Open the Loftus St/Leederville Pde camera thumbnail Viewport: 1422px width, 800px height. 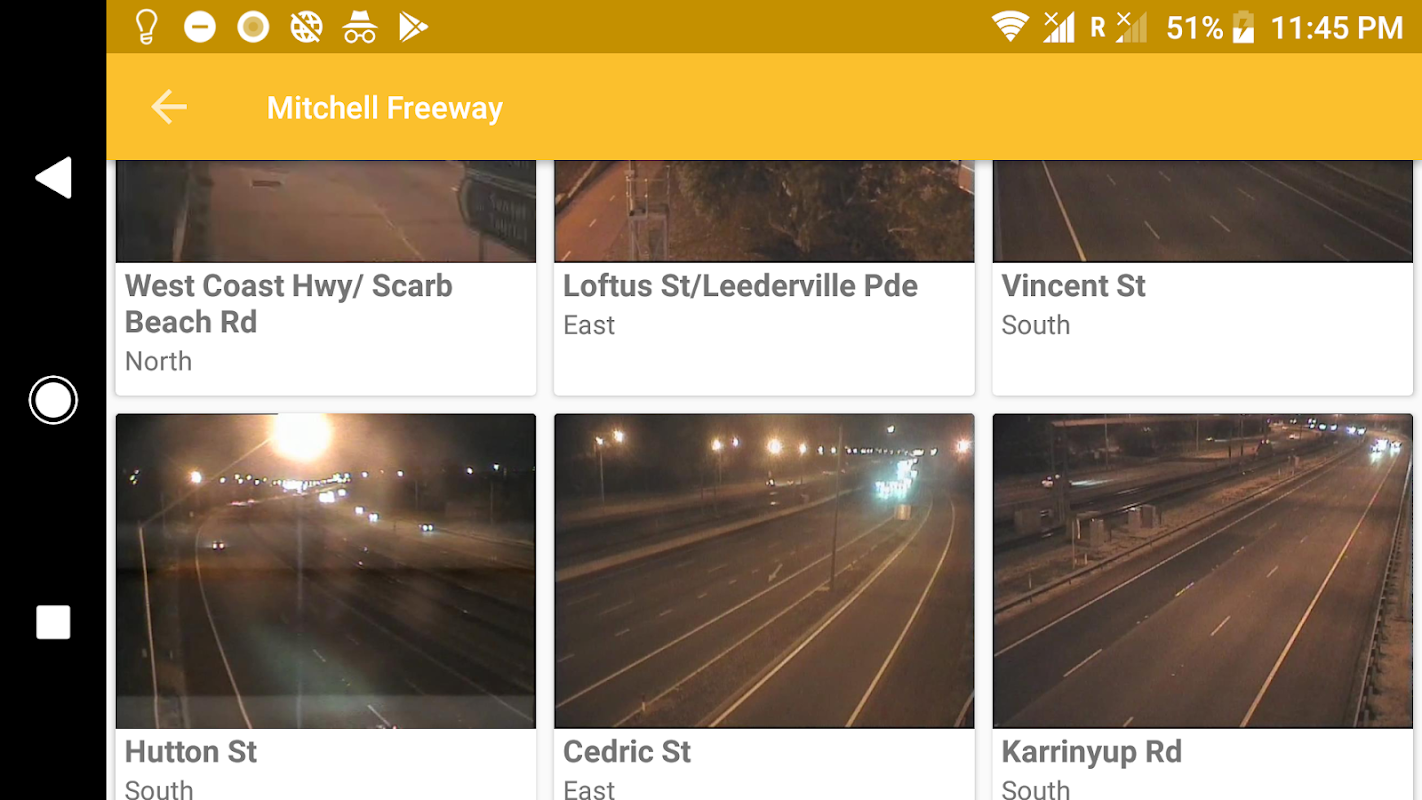(764, 211)
